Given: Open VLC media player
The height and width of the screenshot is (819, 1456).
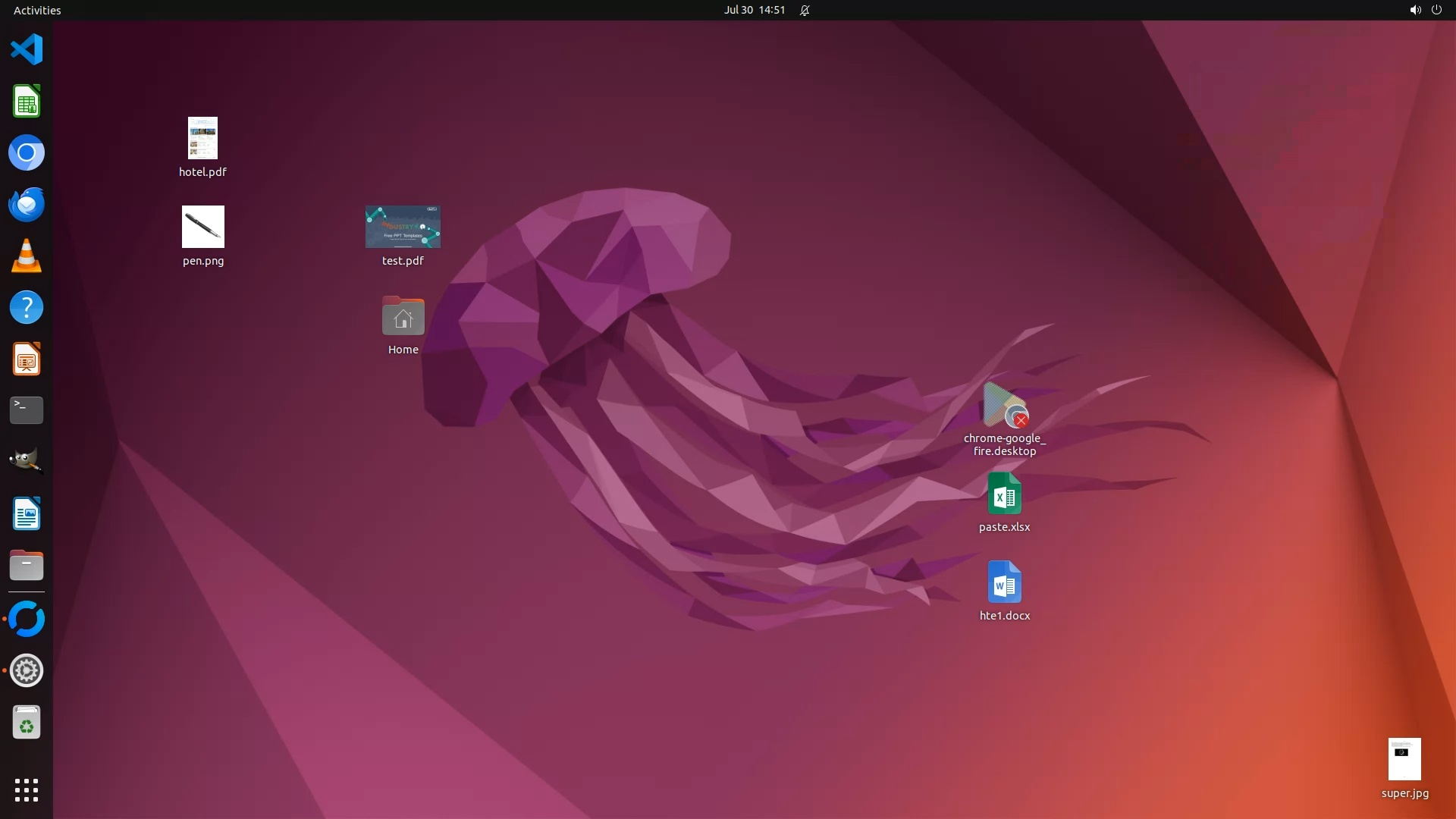Looking at the screenshot, I should click(x=27, y=256).
